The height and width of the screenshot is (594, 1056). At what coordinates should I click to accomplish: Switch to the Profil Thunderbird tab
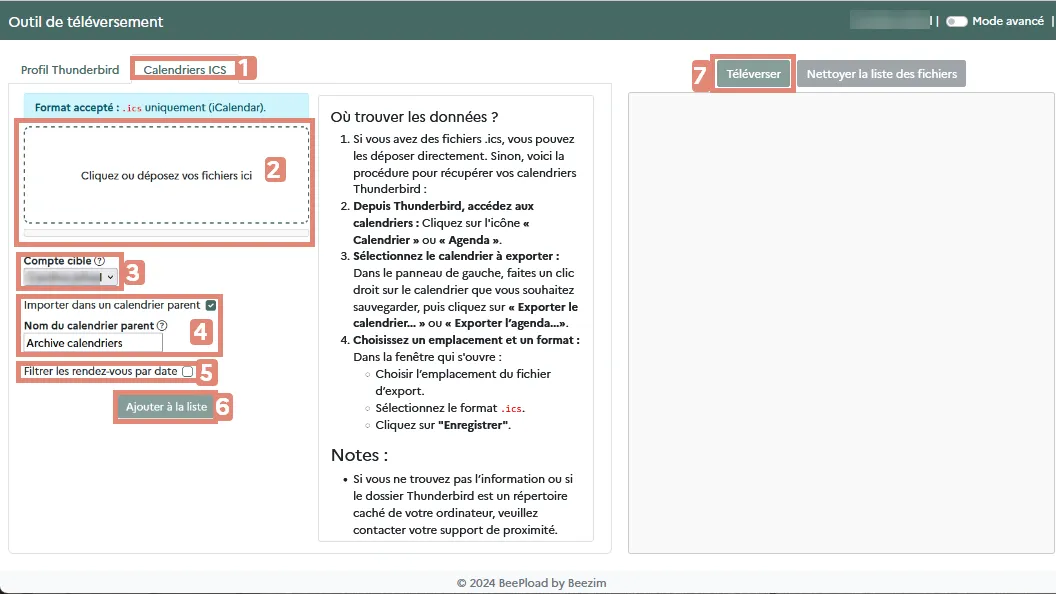pyautogui.click(x=69, y=69)
